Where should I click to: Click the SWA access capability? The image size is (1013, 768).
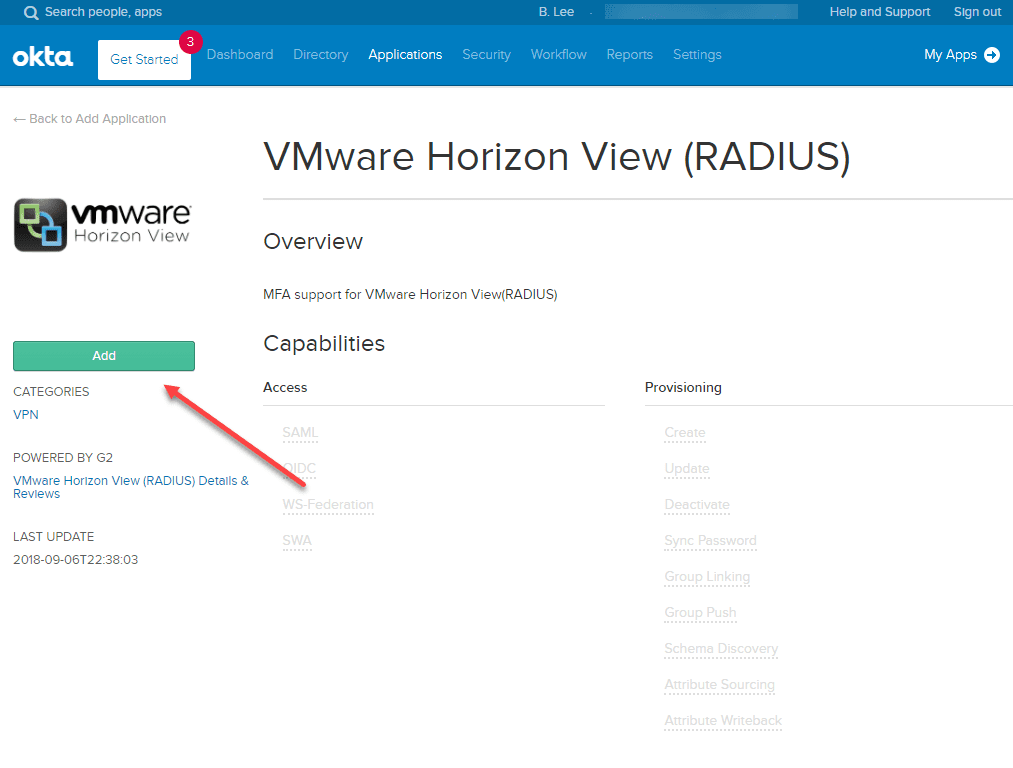pyautogui.click(x=297, y=541)
